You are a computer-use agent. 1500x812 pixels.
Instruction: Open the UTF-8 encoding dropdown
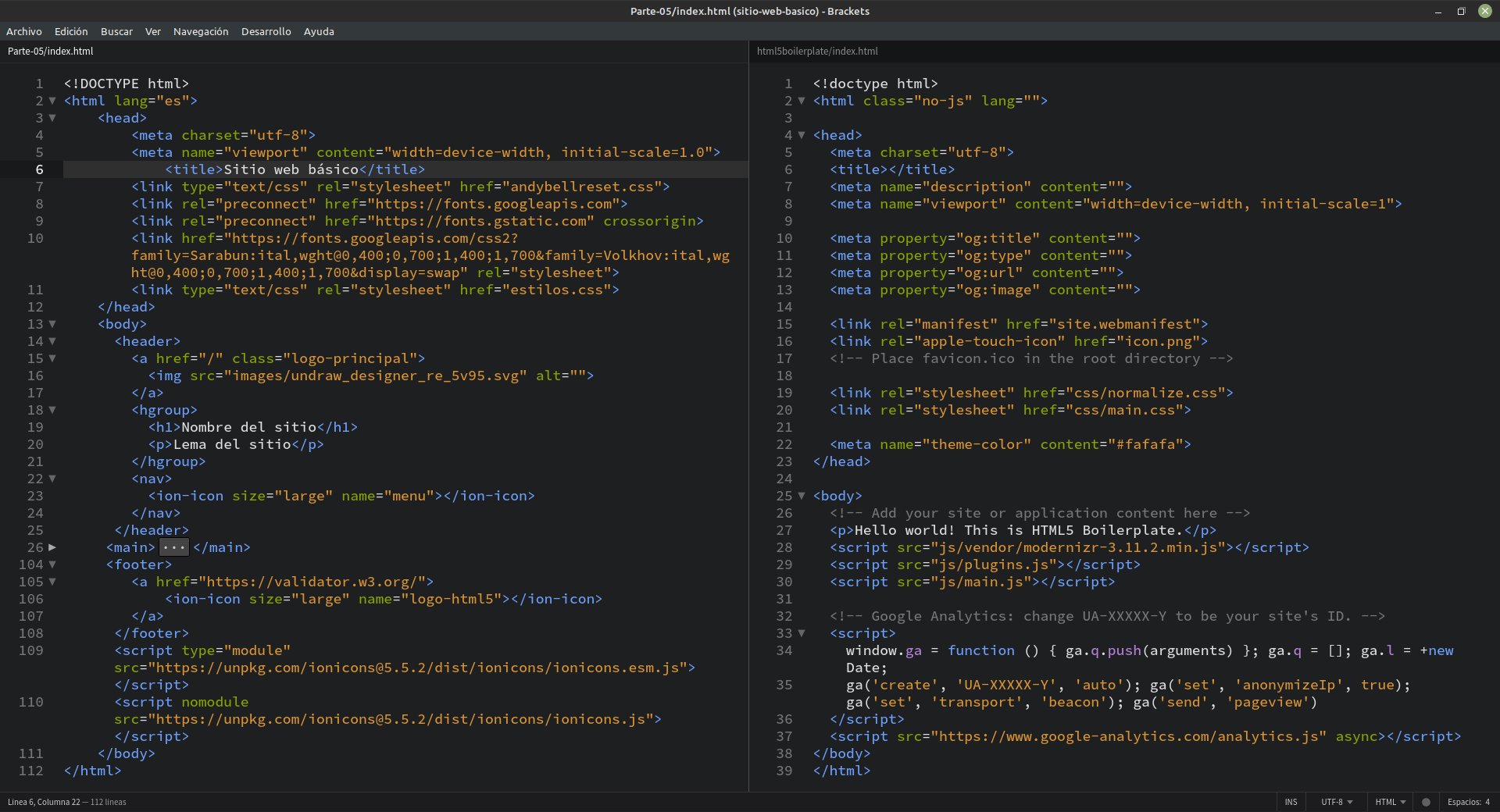1336,802
